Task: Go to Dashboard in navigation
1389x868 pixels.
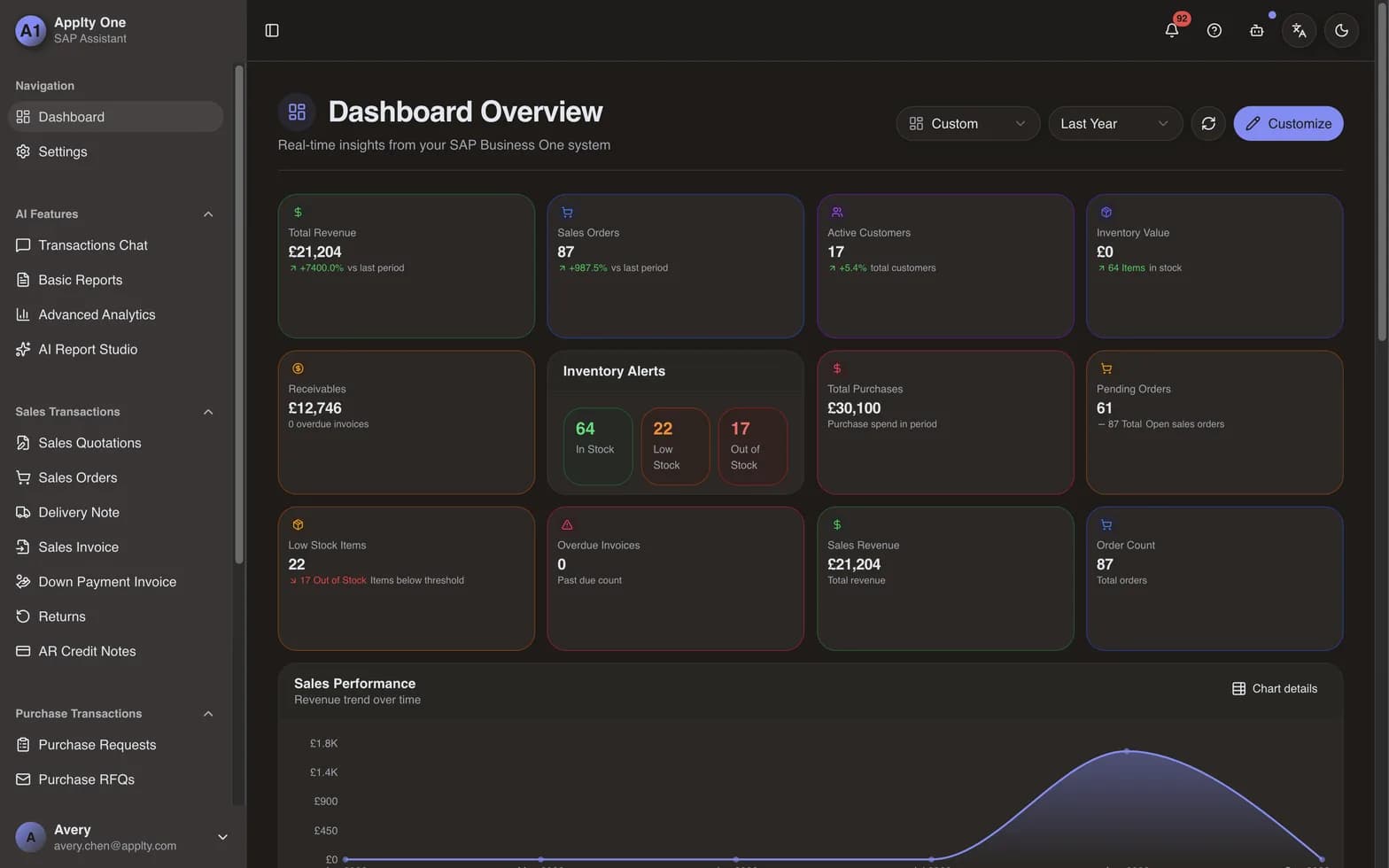Action: (115, 117)
